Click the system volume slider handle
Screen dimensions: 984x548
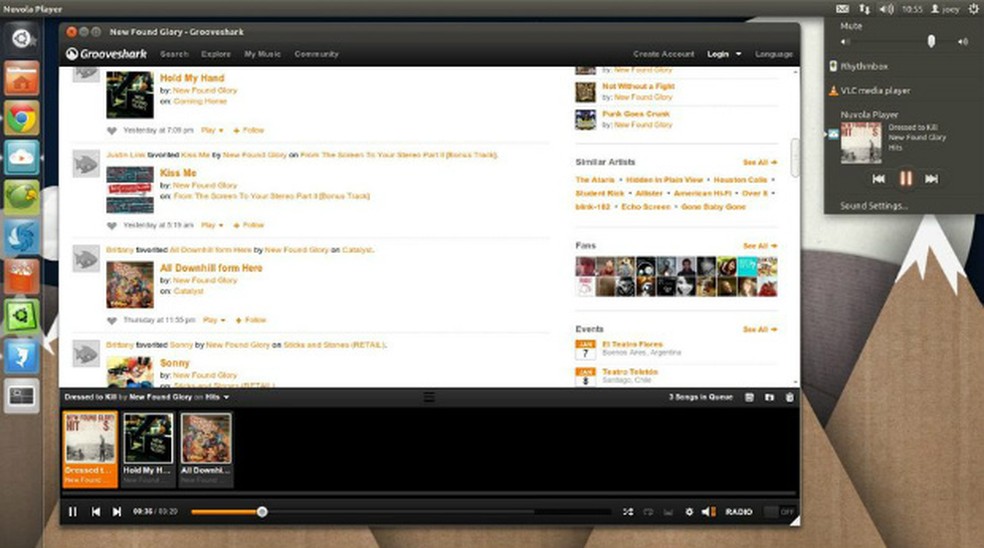(x=931, y=41)
